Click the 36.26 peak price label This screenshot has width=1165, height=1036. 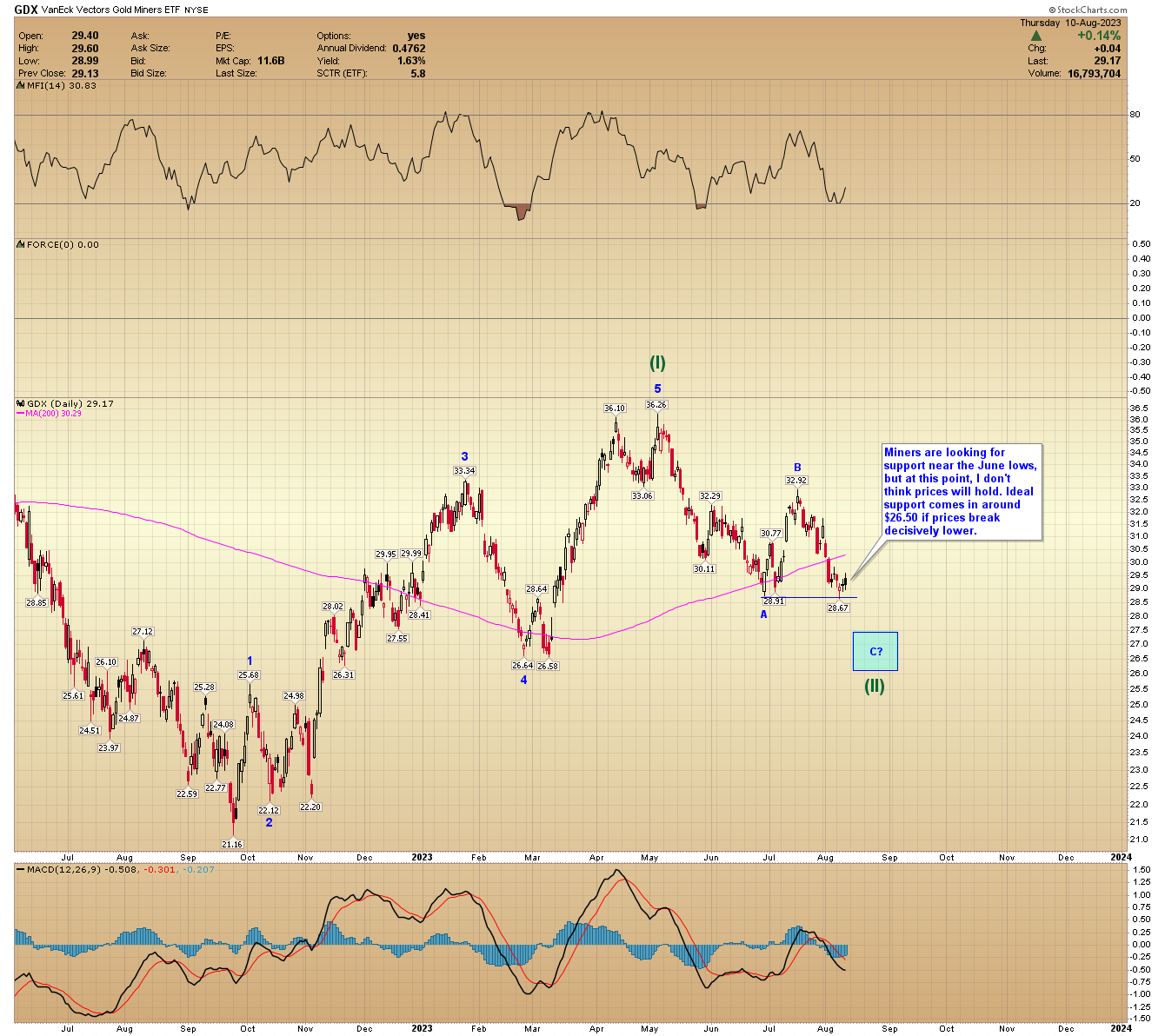click(x=656, y=405)
